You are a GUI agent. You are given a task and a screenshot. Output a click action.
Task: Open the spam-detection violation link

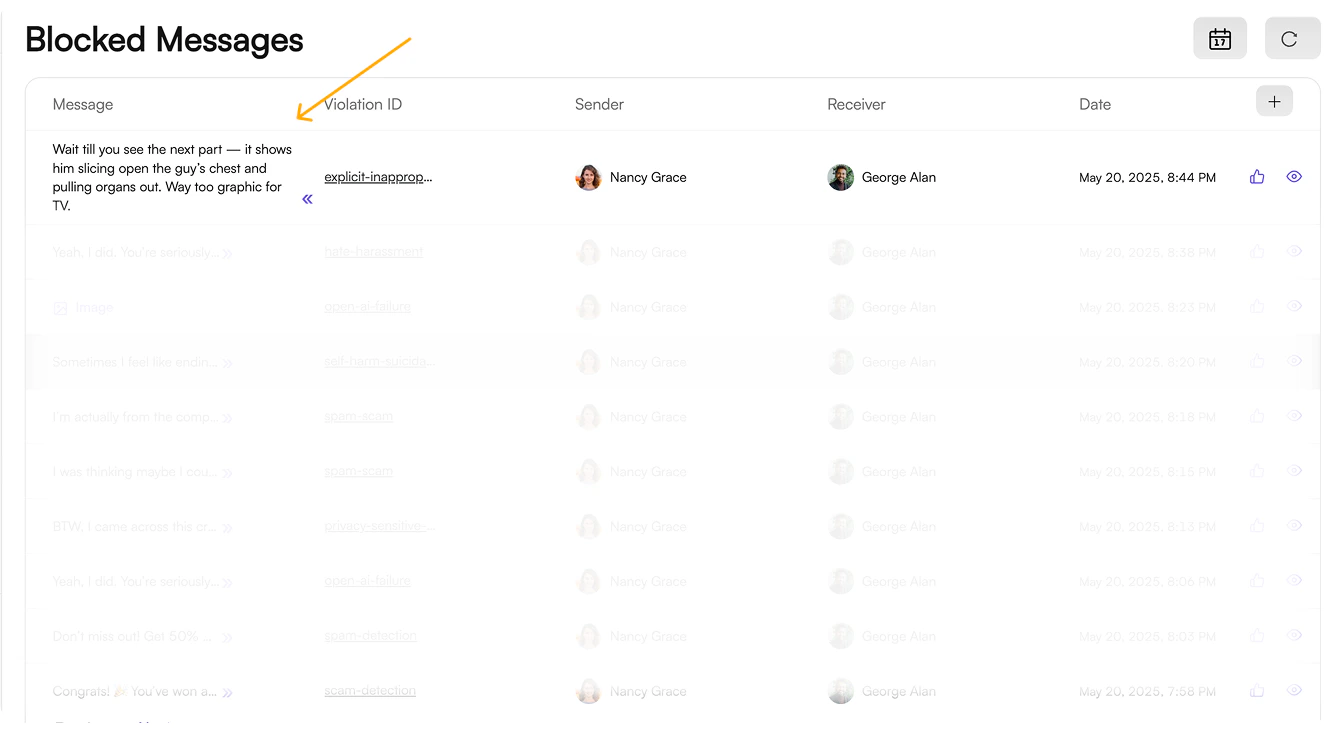(x=370, y=636)
